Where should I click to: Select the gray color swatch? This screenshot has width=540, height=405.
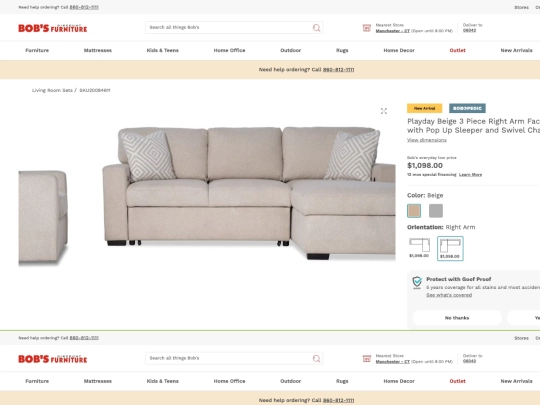click(x=436, y=211)
